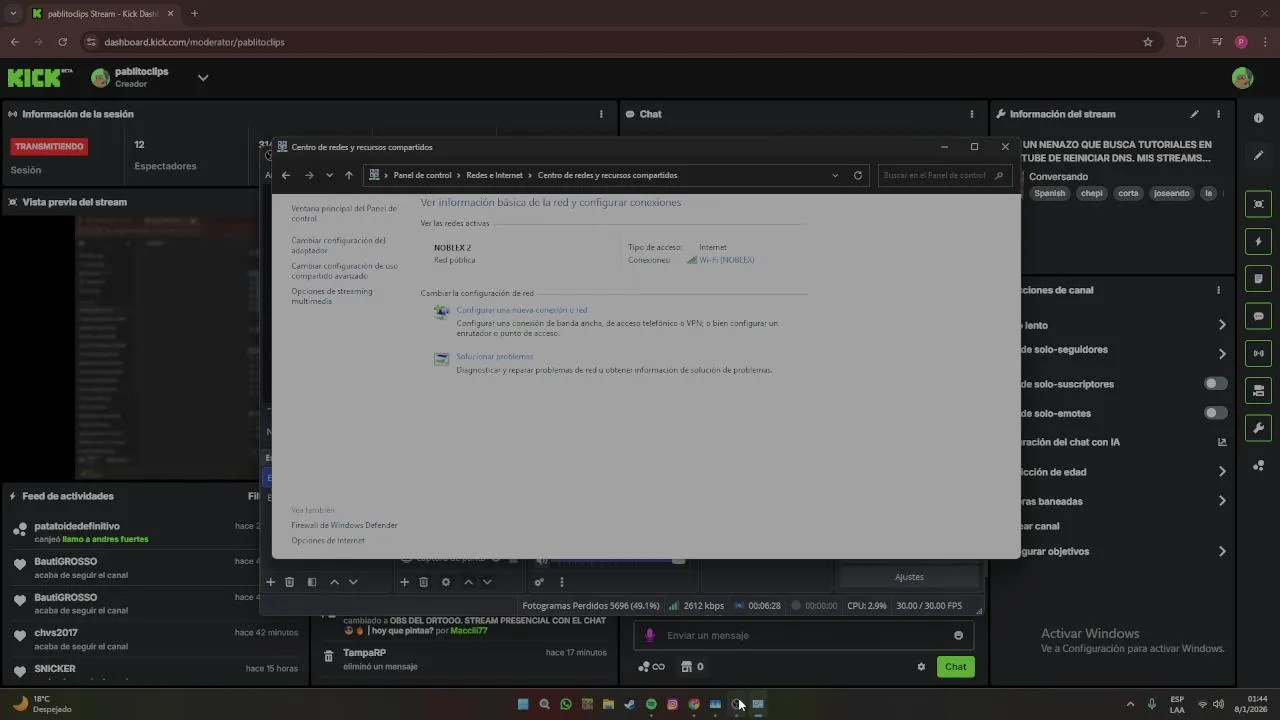Click the Windows Start button
Viewport: 1280px width, 720px height.
[523, 704]
